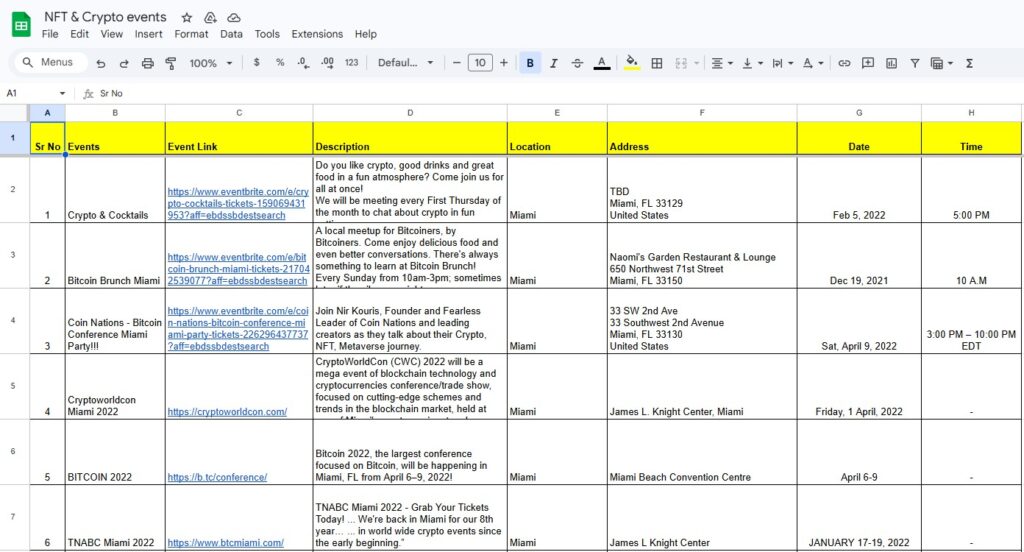The height and width of the screenshot is (552, 1024).
Task: Decrease decimal places
Action: [304, 63]
